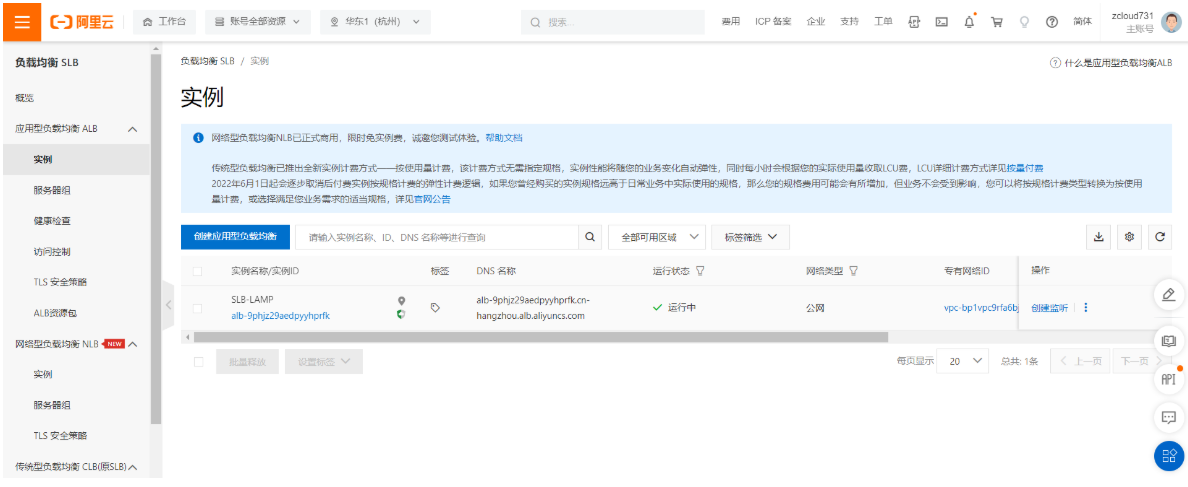Collapse the left sidebar handle
The image size is (1188, 487).
[168, 305]
